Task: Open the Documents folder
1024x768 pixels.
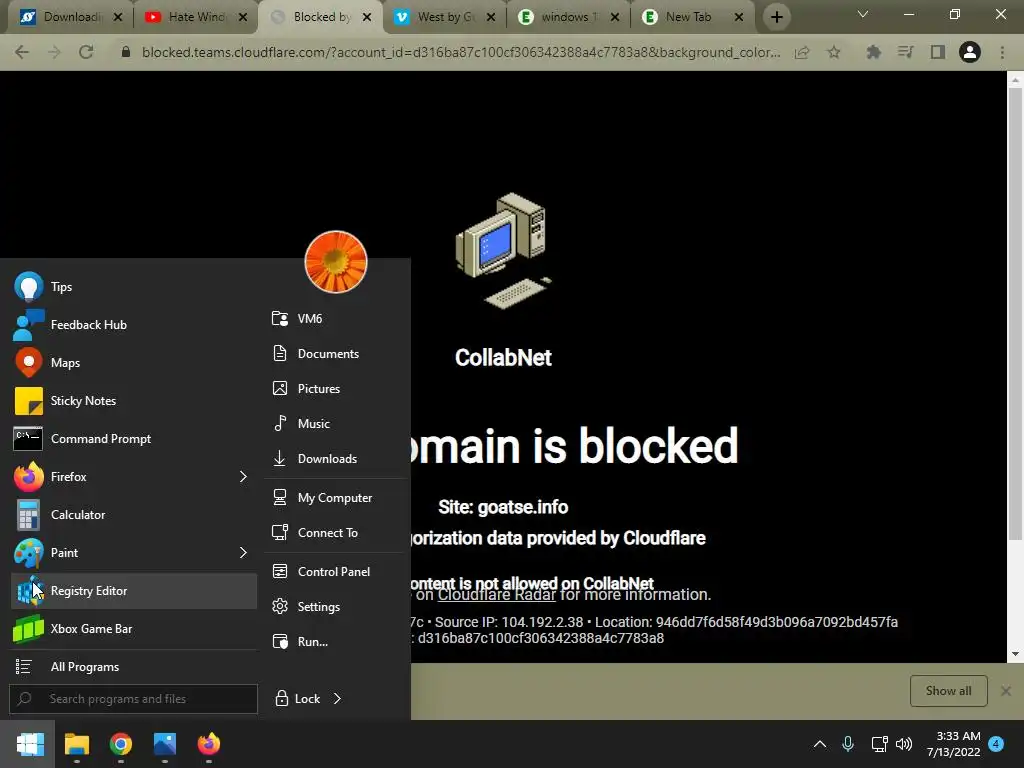Action: [336, 353]
